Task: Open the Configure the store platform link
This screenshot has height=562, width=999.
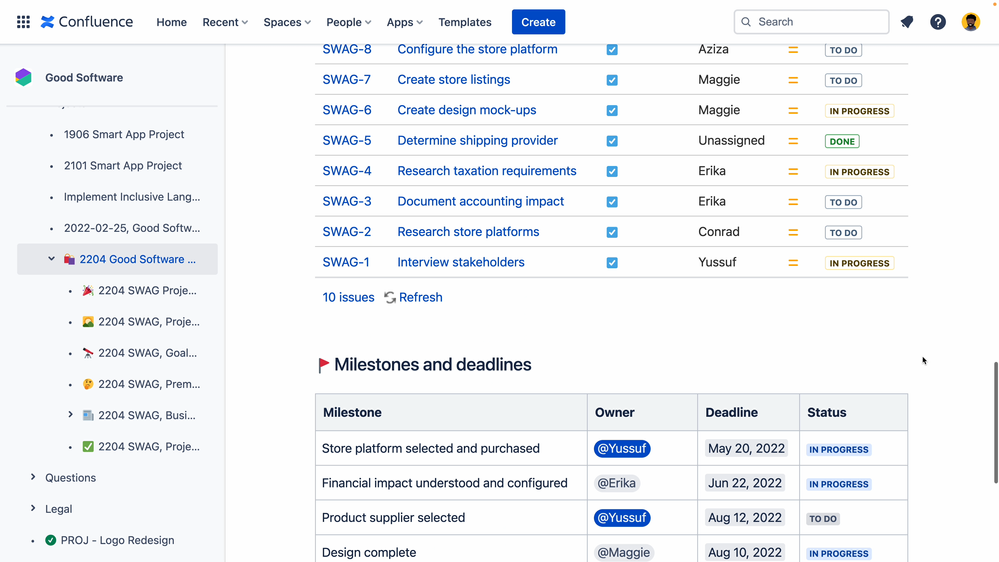Action: (477, 49)
